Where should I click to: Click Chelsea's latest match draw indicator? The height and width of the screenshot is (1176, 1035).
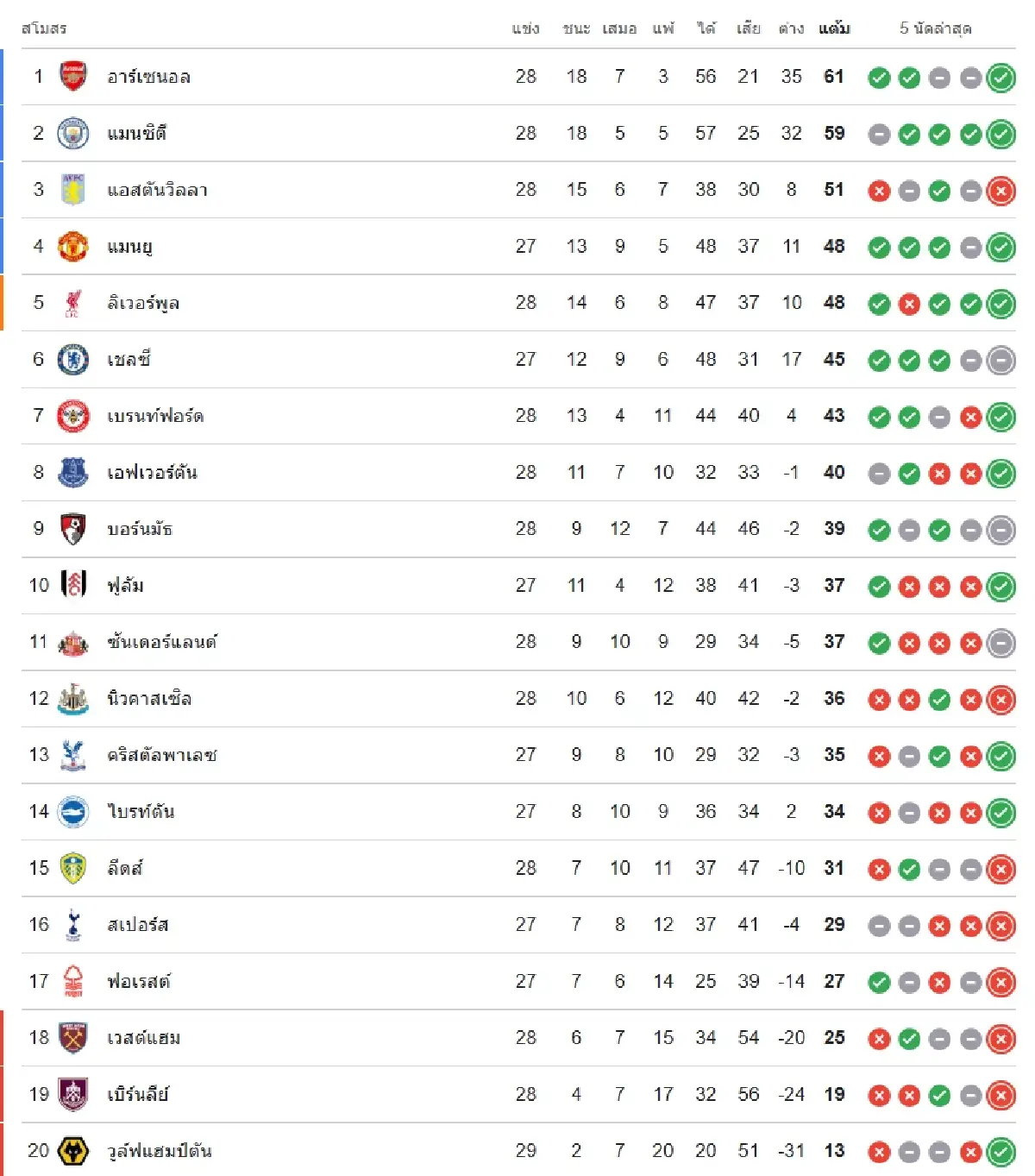click(x=1000, y=361)
